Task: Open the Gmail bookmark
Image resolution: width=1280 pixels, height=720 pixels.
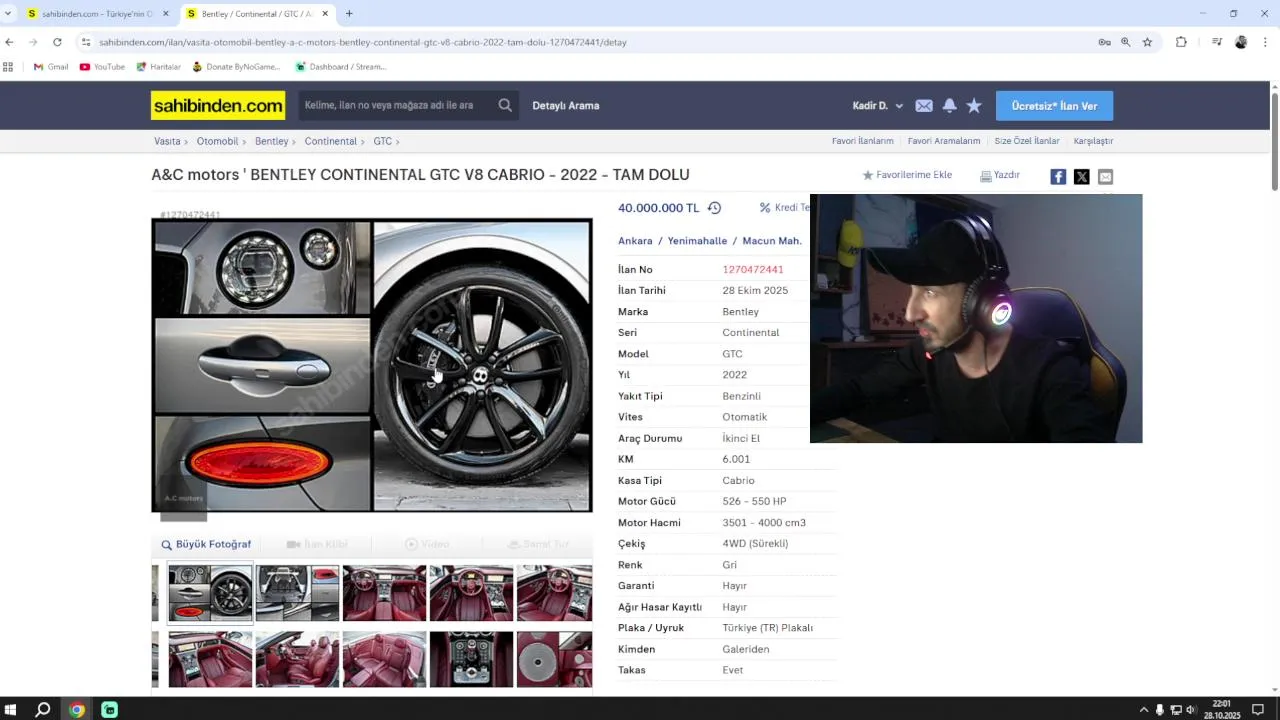Action: 51,67
